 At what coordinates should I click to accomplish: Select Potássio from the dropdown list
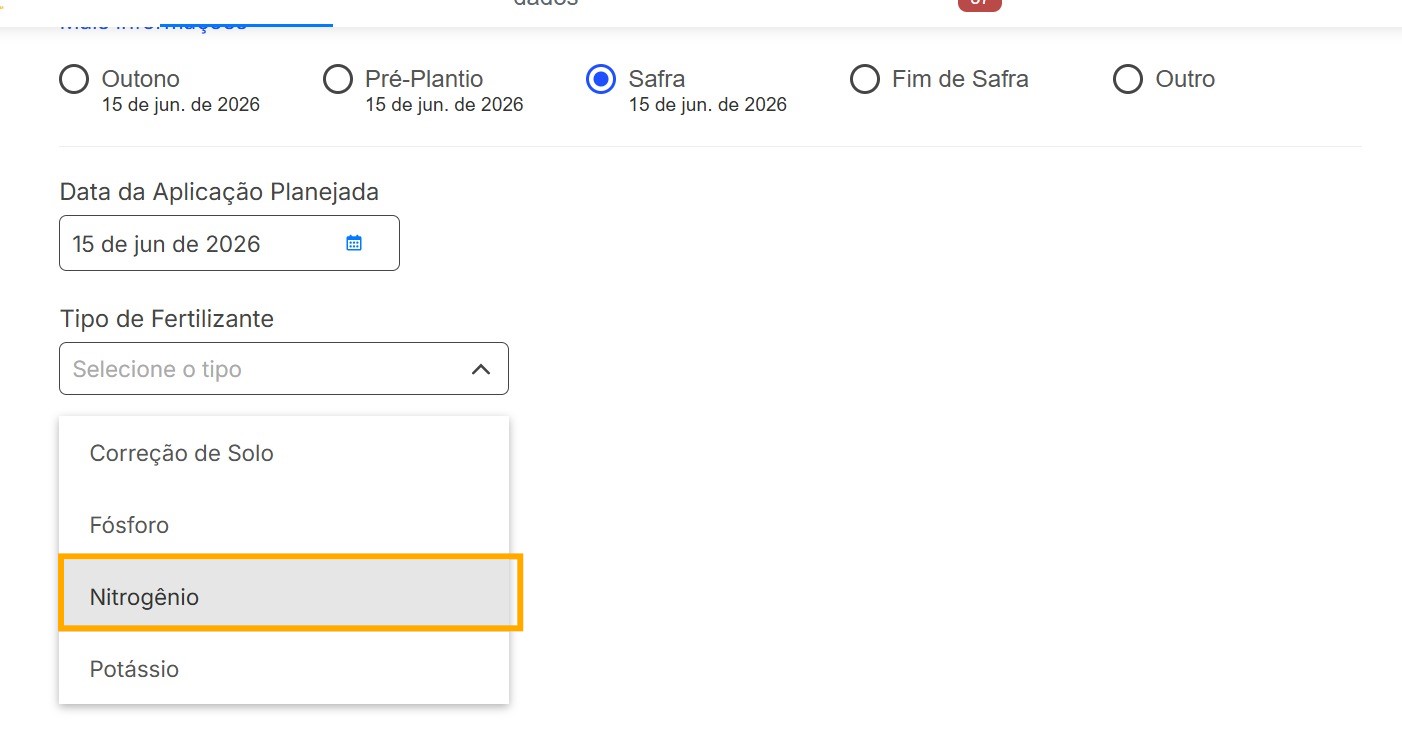(135, 669)
